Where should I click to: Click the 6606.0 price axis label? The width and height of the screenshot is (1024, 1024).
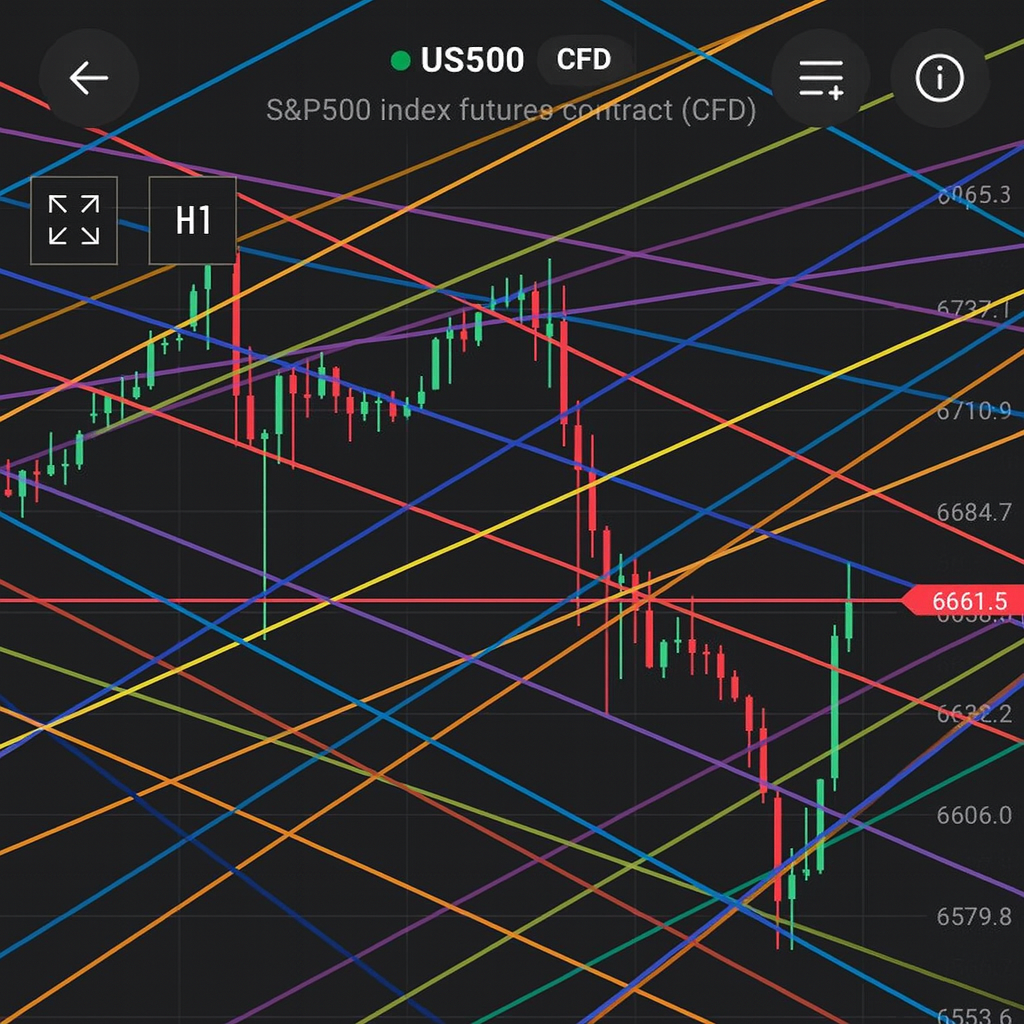pyautogui.click(x=973, y=815)
